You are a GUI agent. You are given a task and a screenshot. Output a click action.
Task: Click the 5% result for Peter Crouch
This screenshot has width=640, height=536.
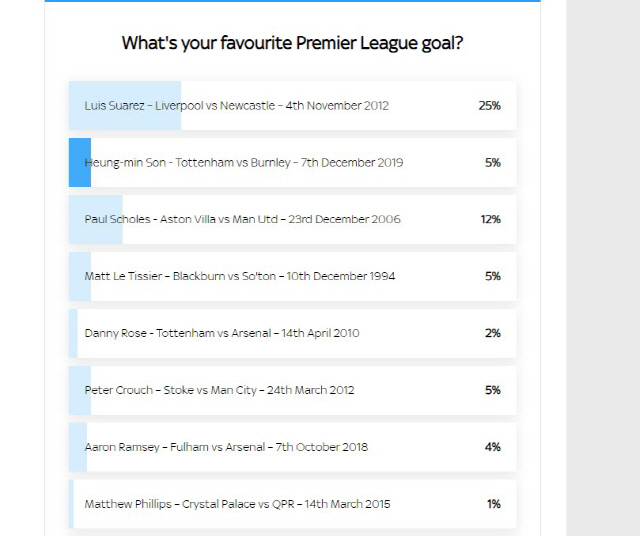(493, 390)
